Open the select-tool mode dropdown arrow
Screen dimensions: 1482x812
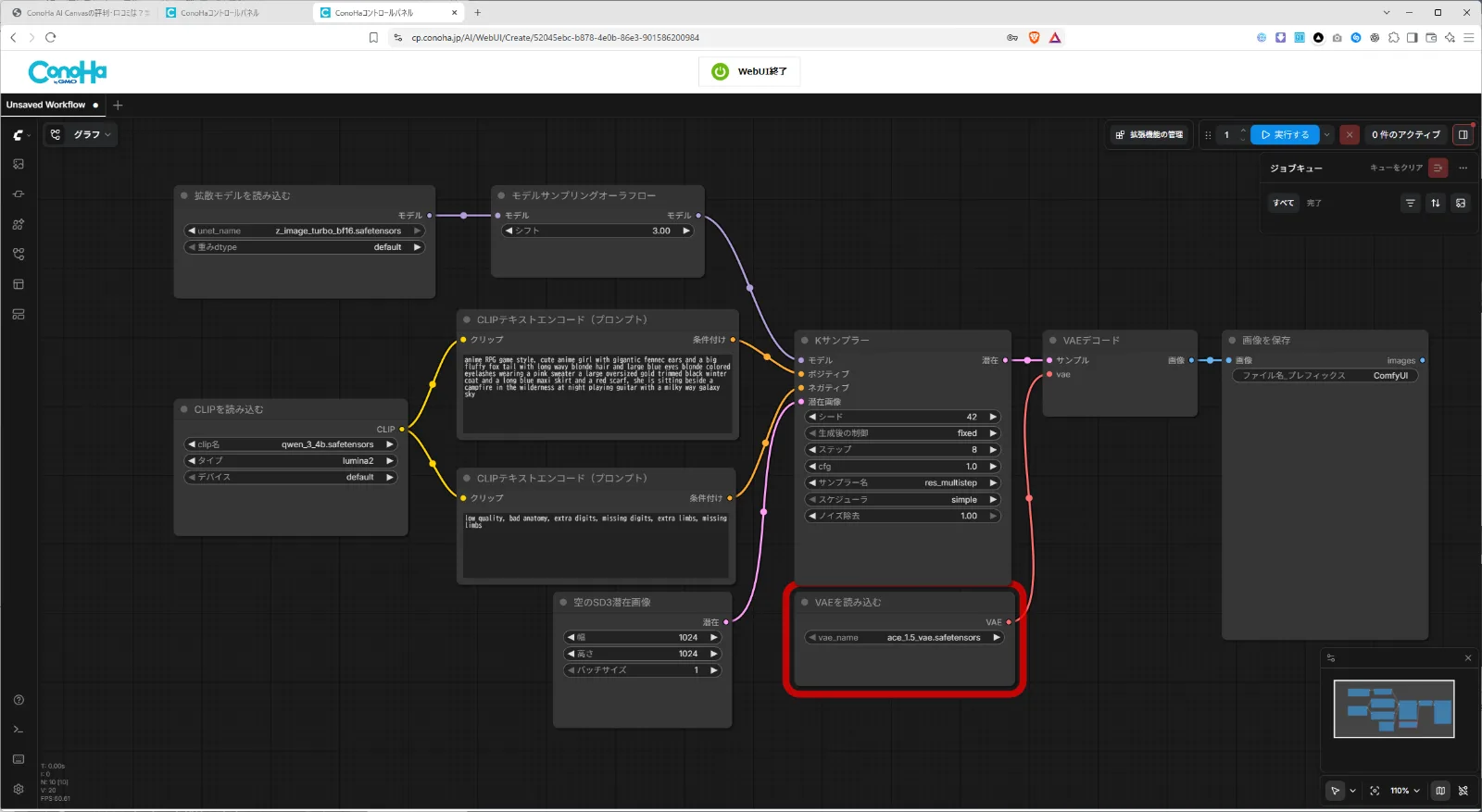click(x=1352, y=791)
